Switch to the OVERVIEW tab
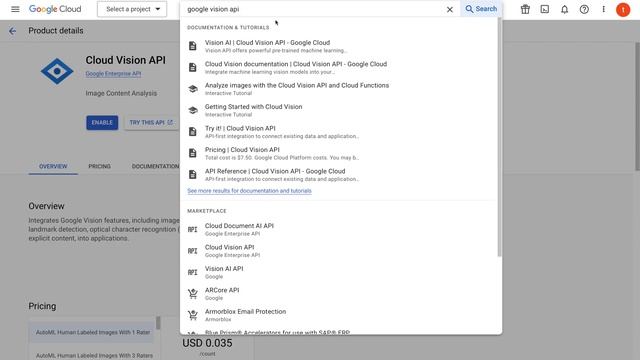 pyautogui.click(x=53, y=167)
